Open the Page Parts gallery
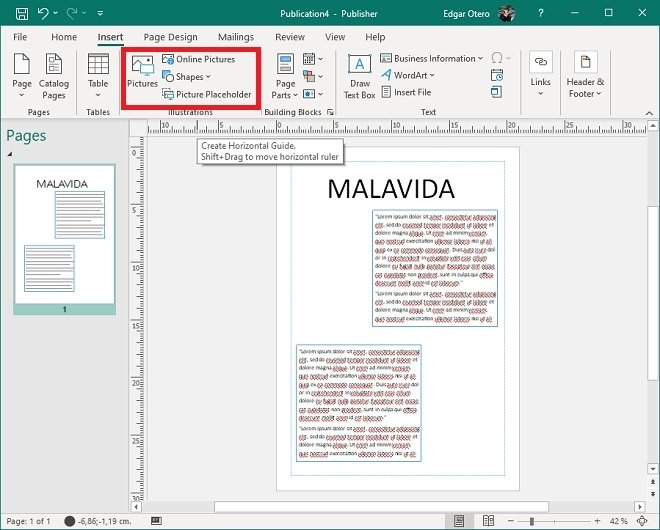This screenshot has width=660, height=530. click(x=285, y=76)
